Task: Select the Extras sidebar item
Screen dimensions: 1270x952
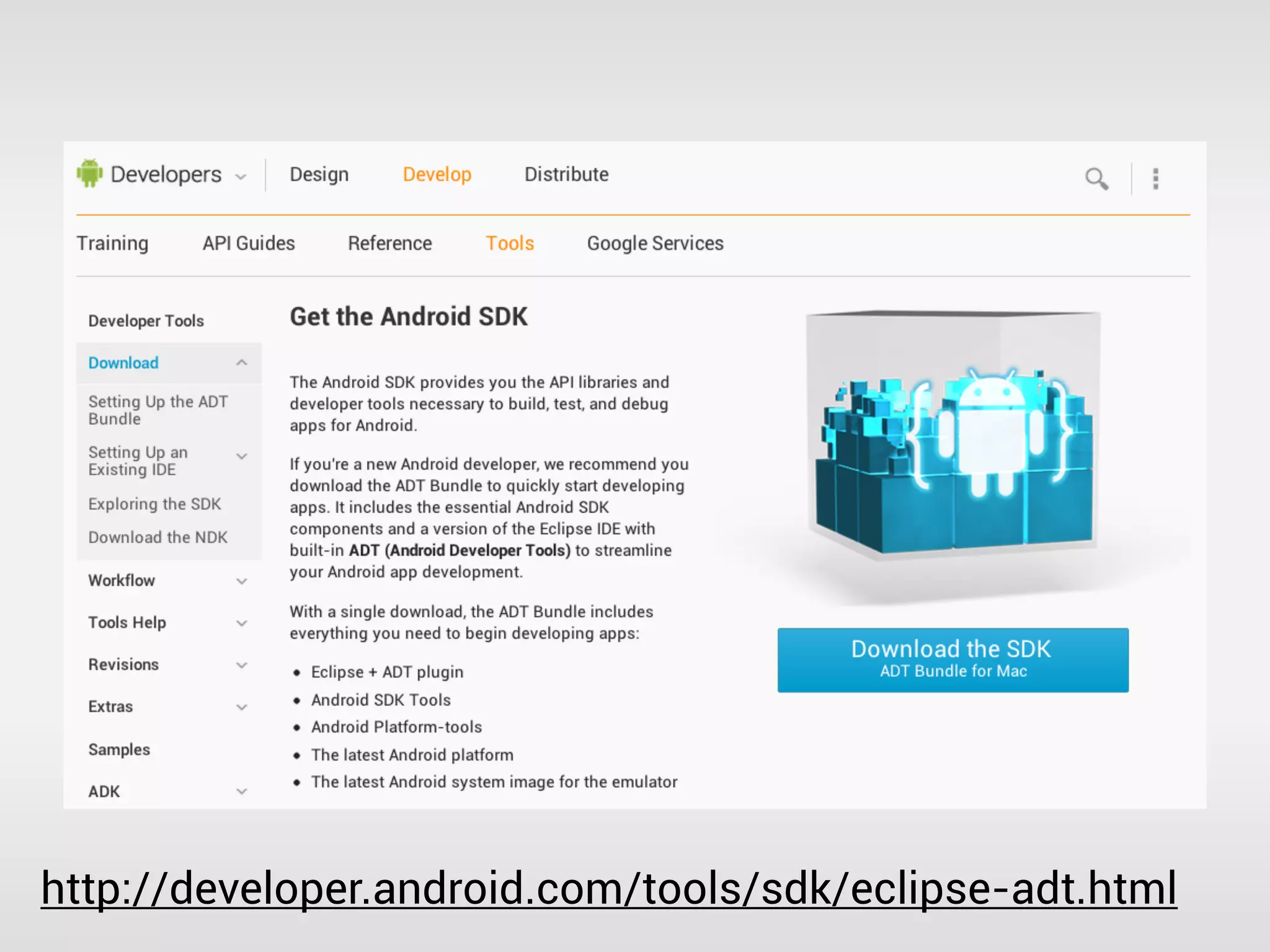Action: [110, 707]
